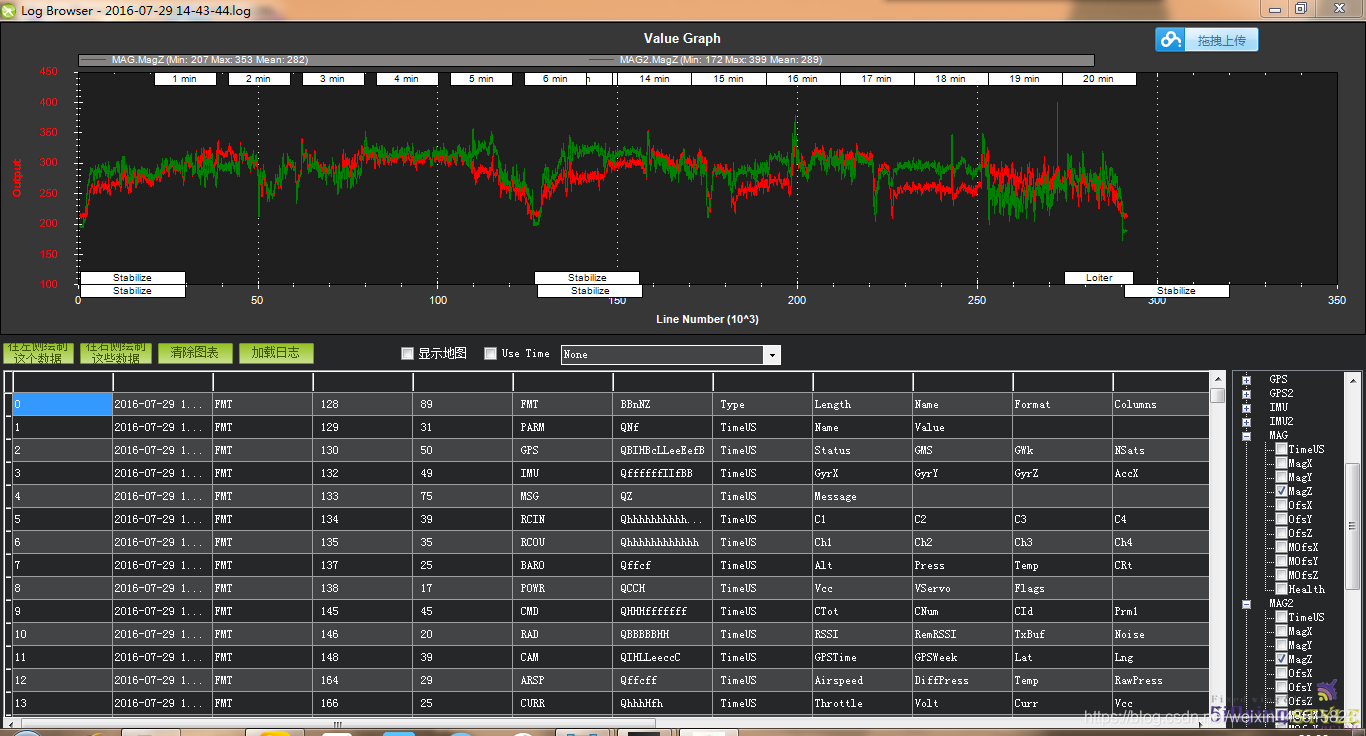The image size is (1366, 736).
Task: Select the BARO cell in row 7
Action: coord(562,565)
